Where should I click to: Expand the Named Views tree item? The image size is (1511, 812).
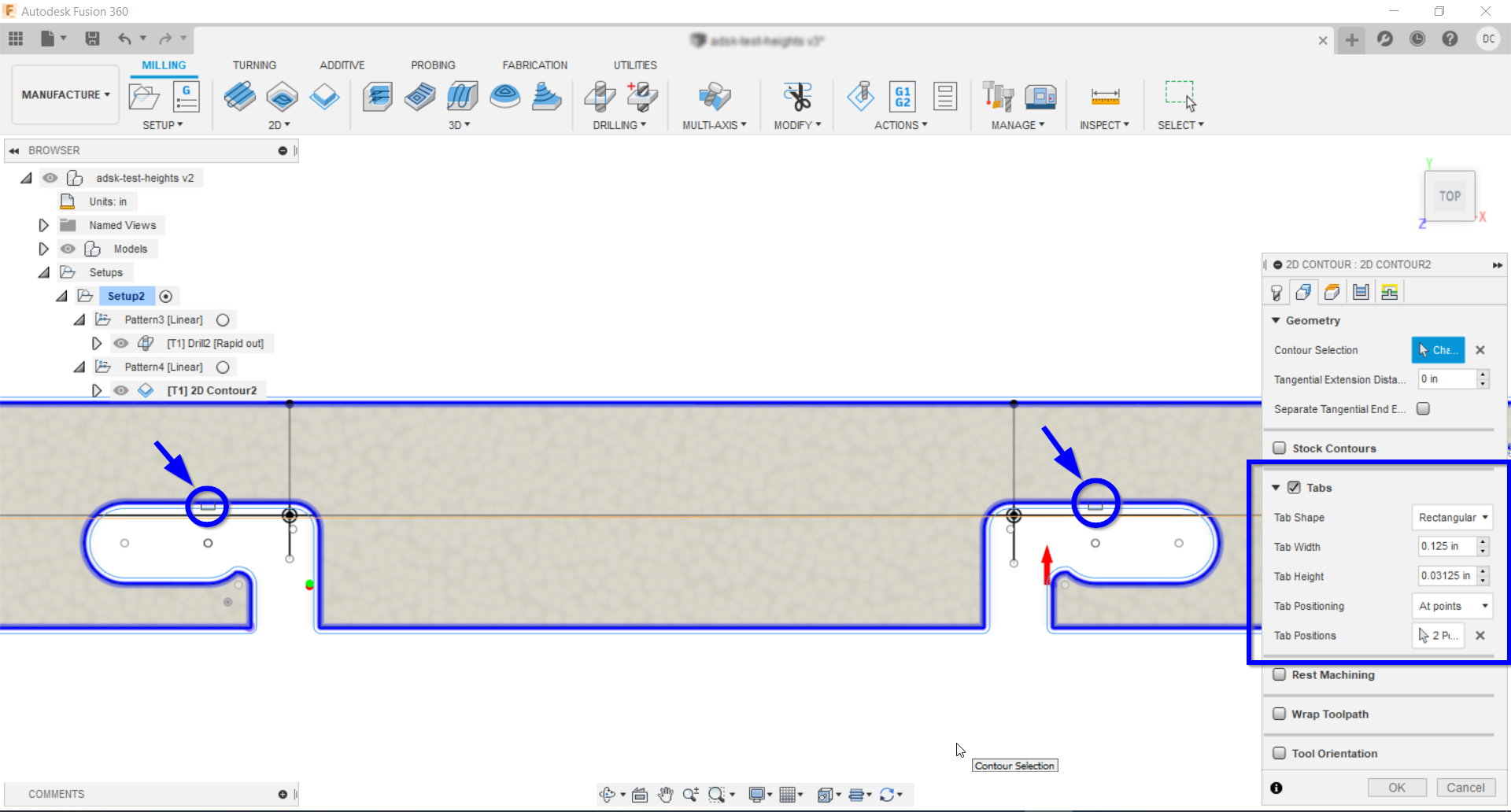coord(43,225)
